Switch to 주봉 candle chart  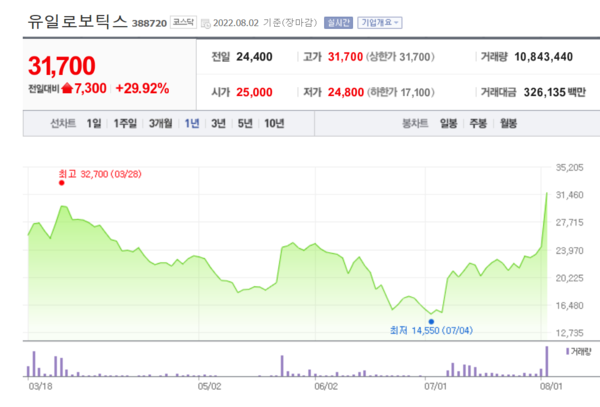click(478, 124)
